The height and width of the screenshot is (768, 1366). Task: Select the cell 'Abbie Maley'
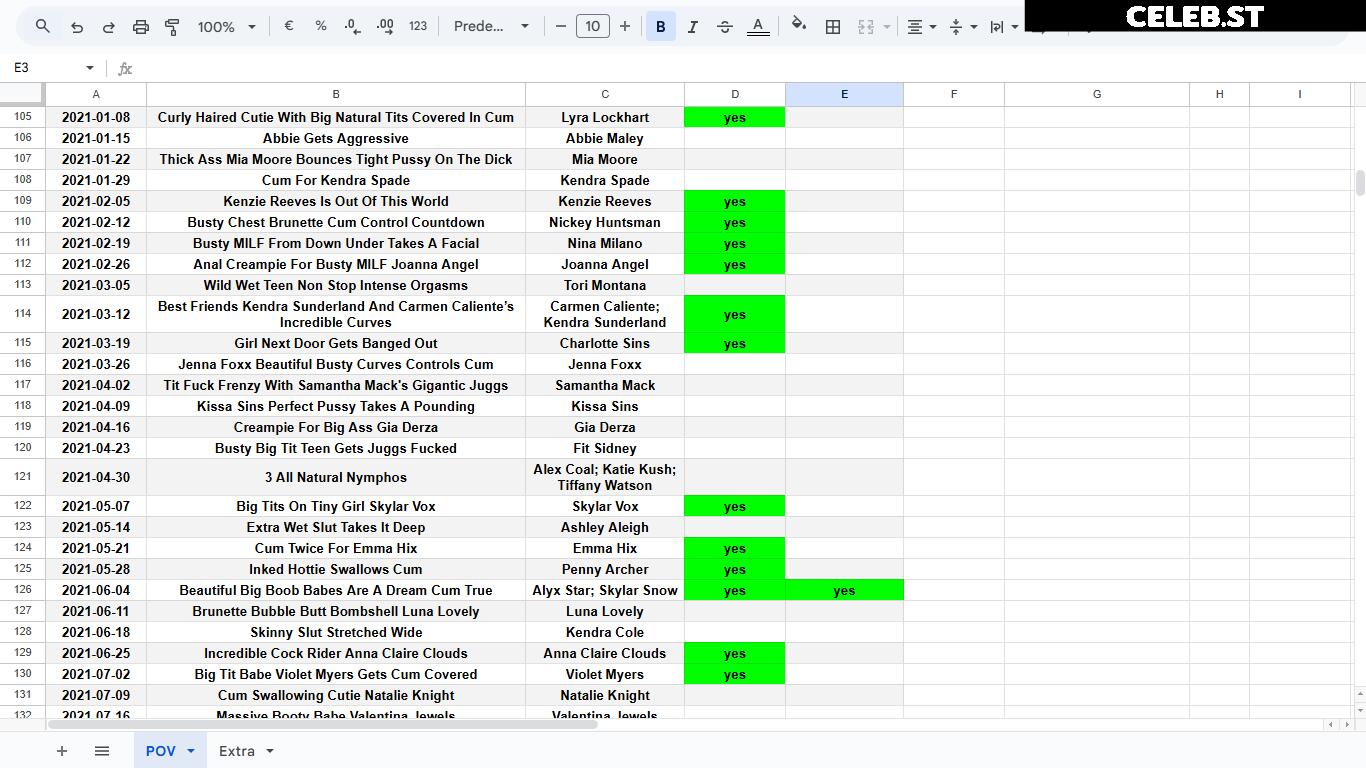coord(605,138)
